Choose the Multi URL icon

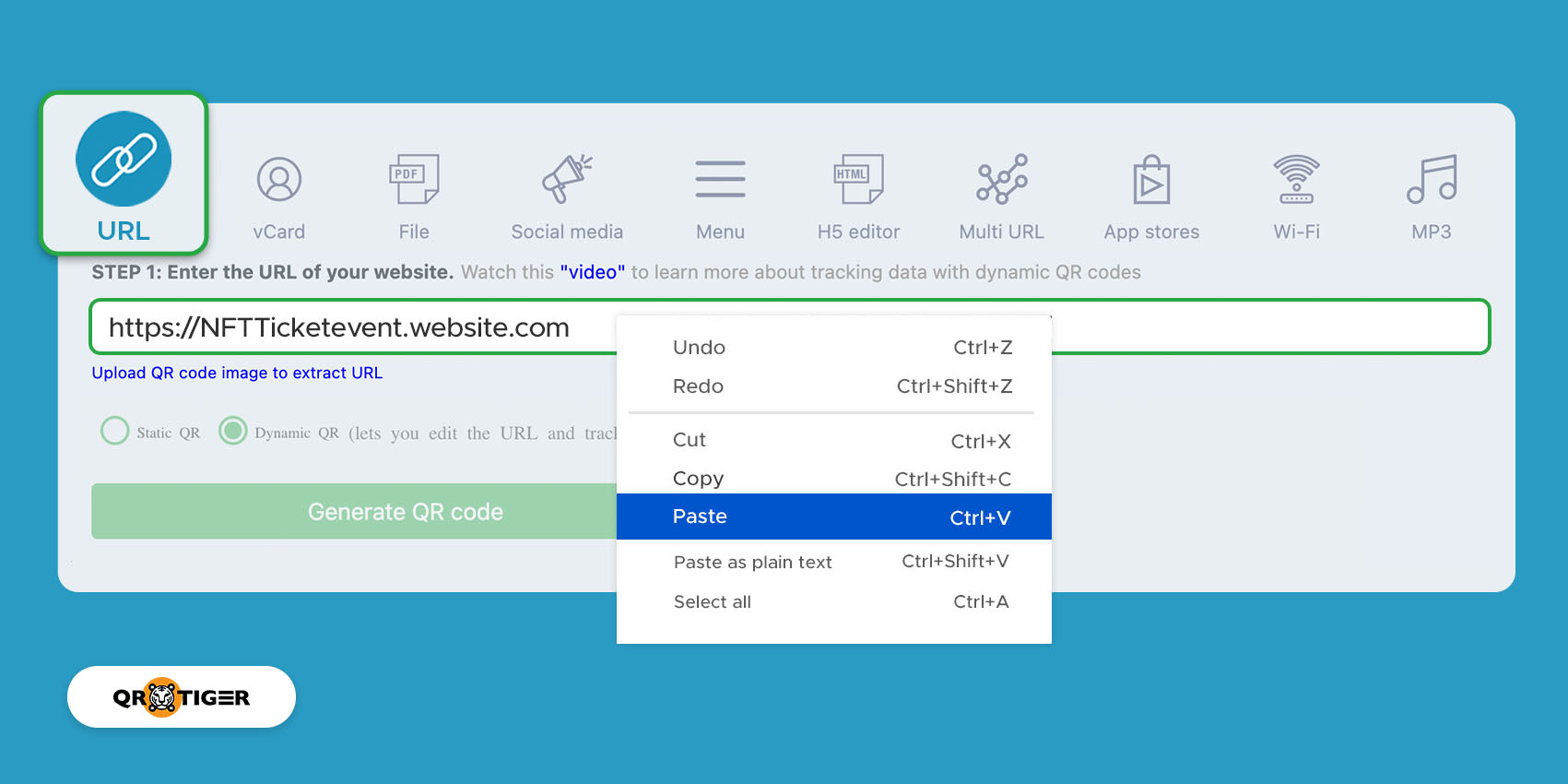click(x=1001, y=179)
